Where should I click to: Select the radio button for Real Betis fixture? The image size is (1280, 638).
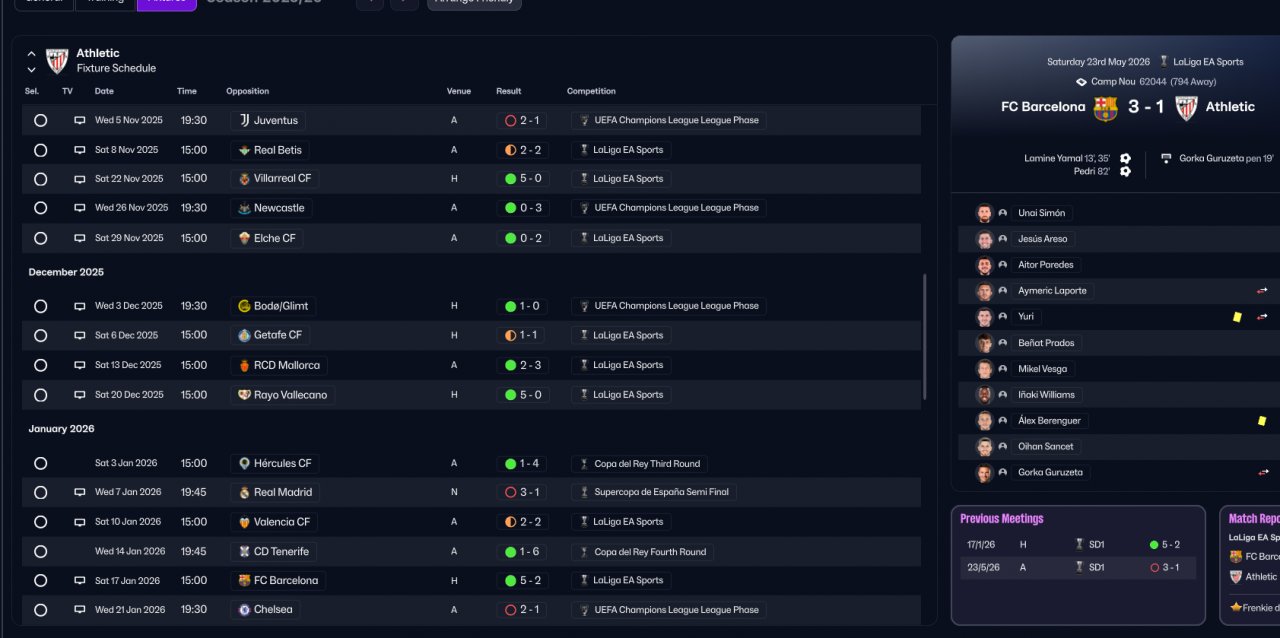[40, 150]
